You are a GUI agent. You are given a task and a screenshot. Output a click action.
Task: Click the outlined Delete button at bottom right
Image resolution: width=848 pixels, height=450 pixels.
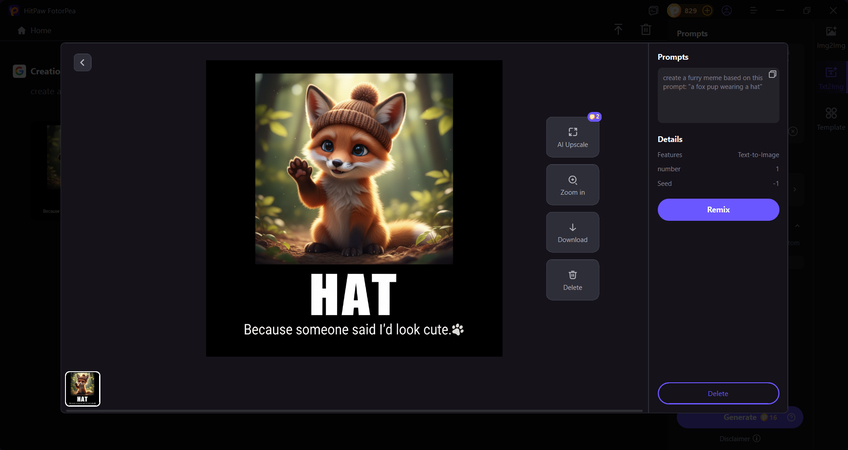coord(718,394)
